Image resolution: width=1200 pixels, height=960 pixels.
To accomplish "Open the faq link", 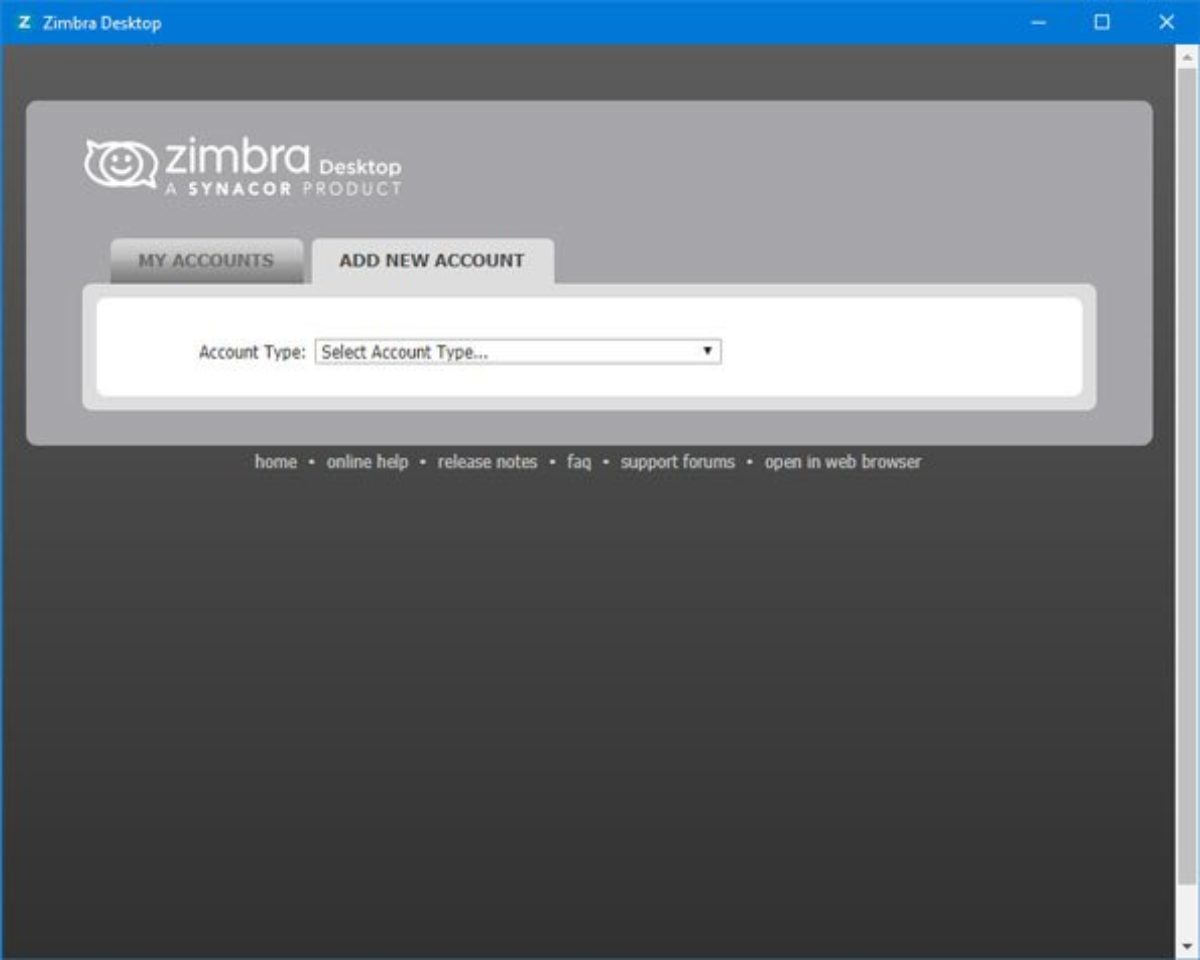I will [x=579, y=462].
